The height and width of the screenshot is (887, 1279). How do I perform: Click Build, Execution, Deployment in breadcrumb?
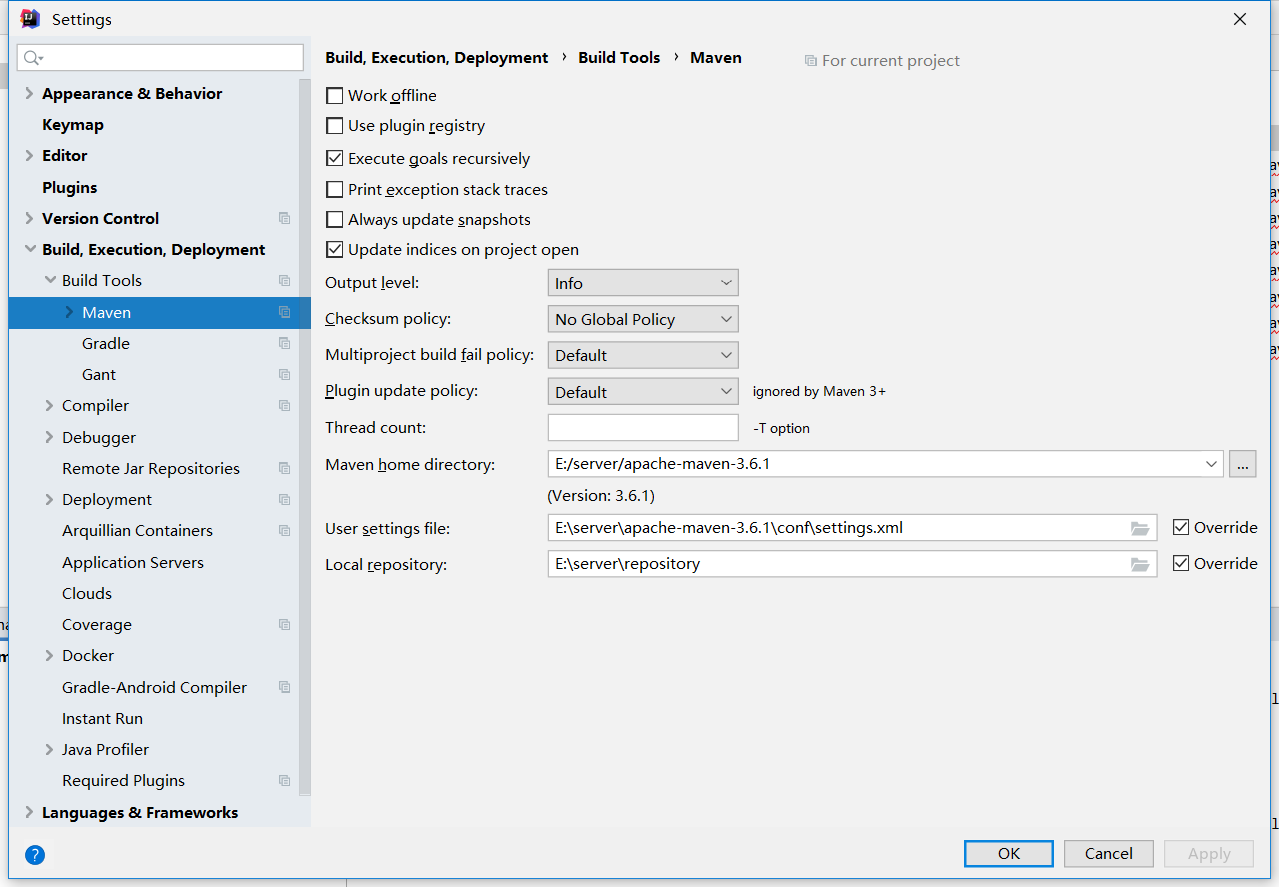point(436,57)
